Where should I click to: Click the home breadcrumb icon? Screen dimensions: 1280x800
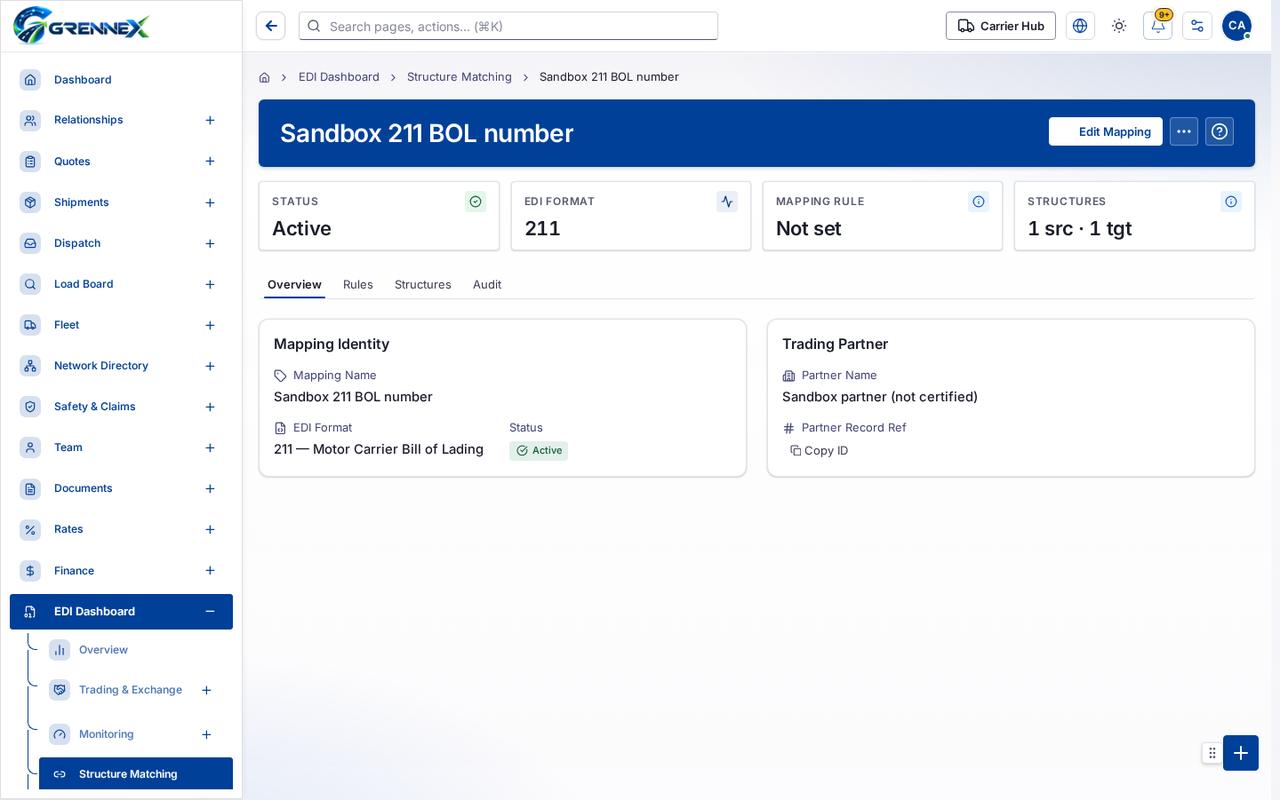(x=264, y=77)
